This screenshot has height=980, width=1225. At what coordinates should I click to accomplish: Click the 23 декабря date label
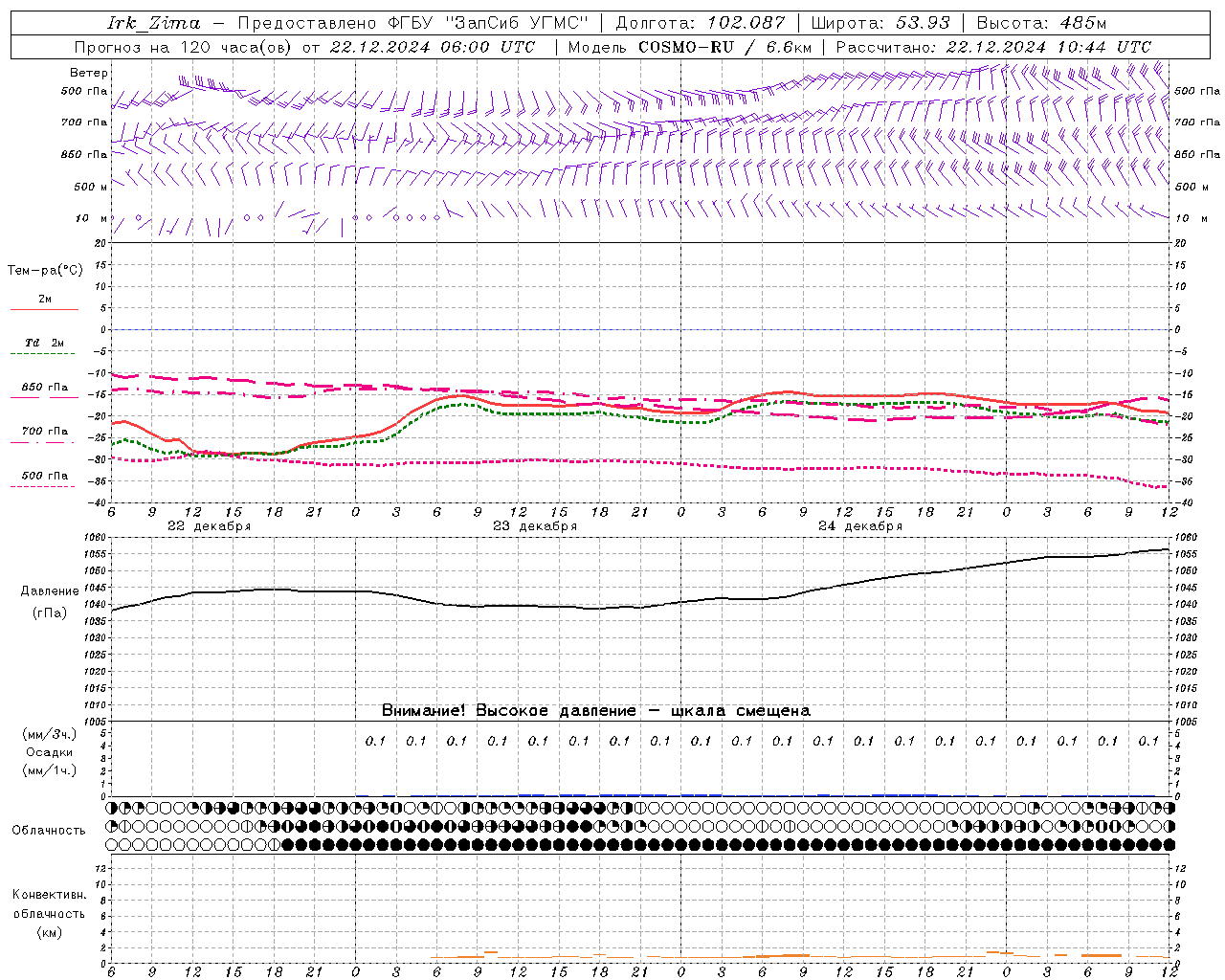coord(535,526)
